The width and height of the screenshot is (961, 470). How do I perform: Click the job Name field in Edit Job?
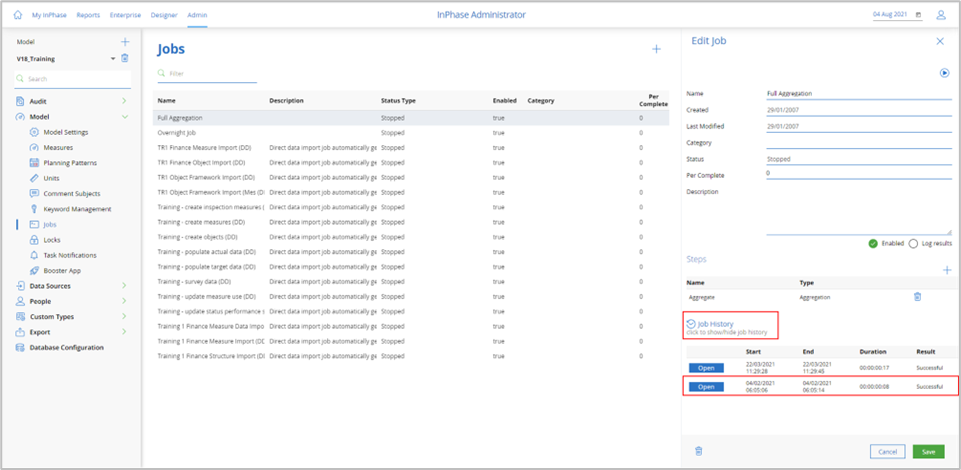coord(859,94)
